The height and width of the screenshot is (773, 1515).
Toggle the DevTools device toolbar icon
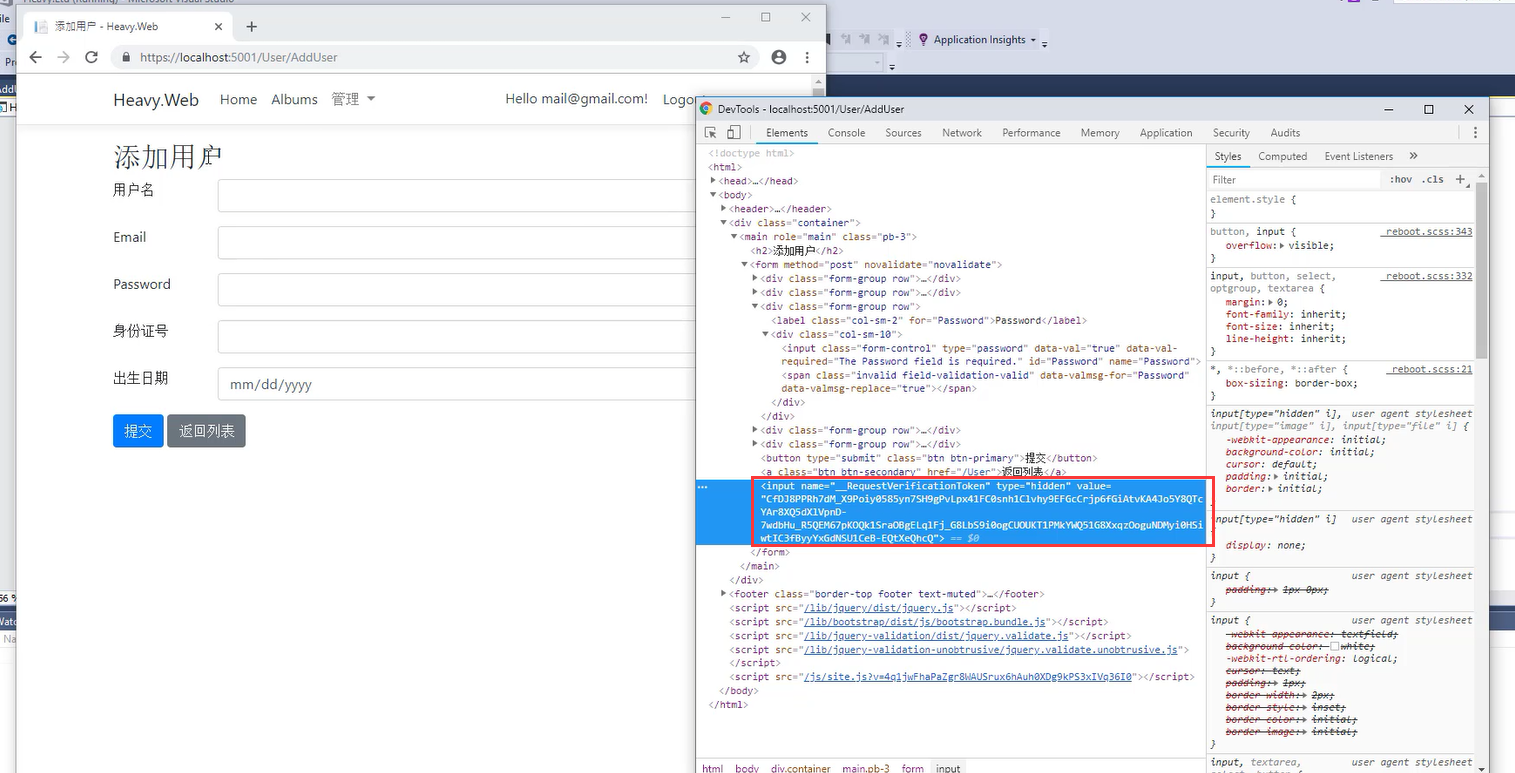click(x=733, y=132)
